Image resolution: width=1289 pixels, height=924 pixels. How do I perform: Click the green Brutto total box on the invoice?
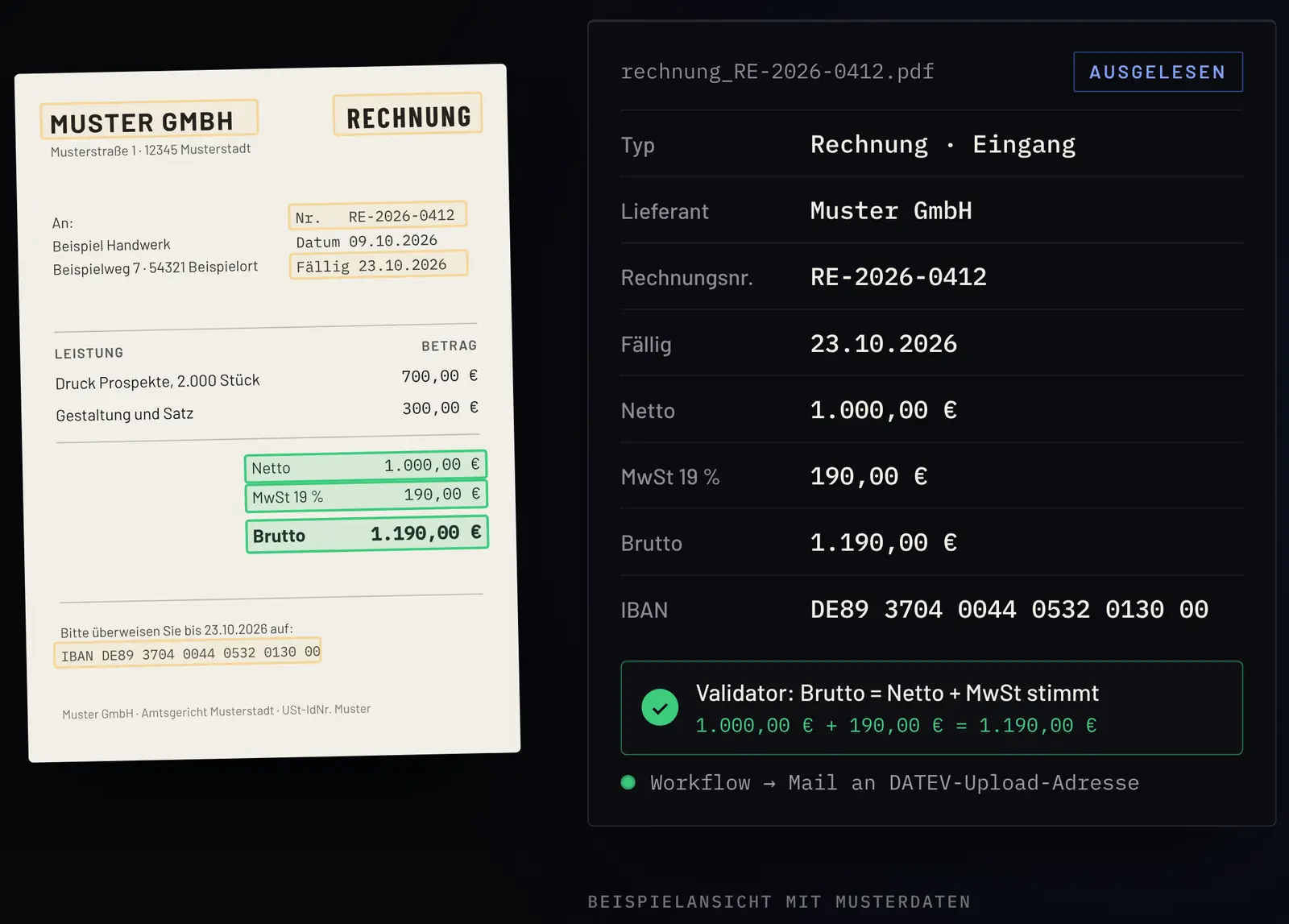367,534
